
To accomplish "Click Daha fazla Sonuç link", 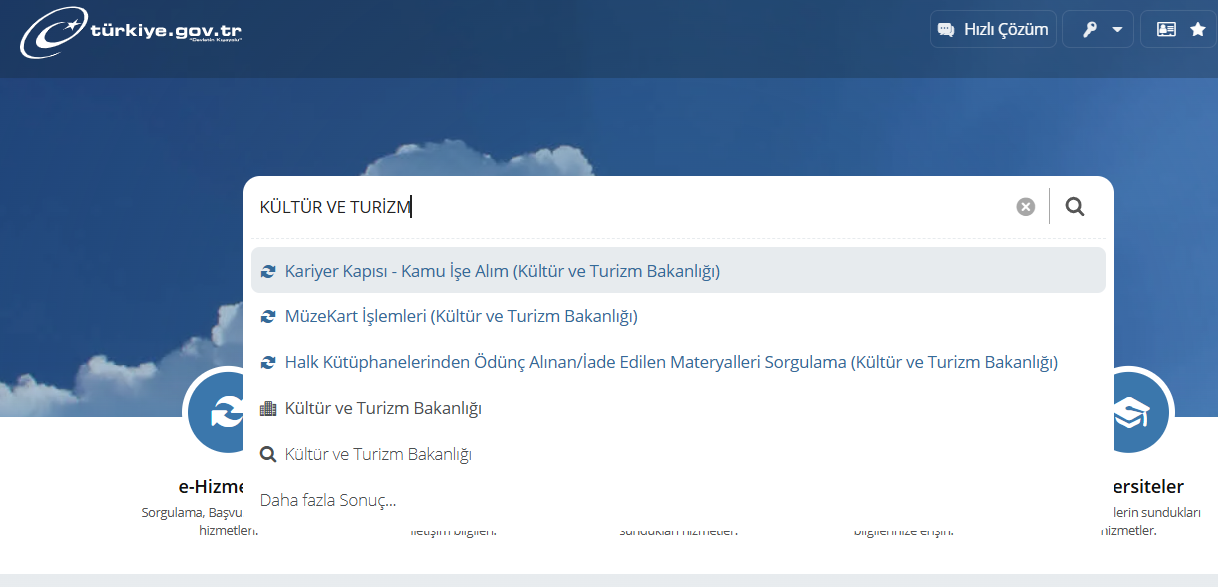I will tap(328, 500).
